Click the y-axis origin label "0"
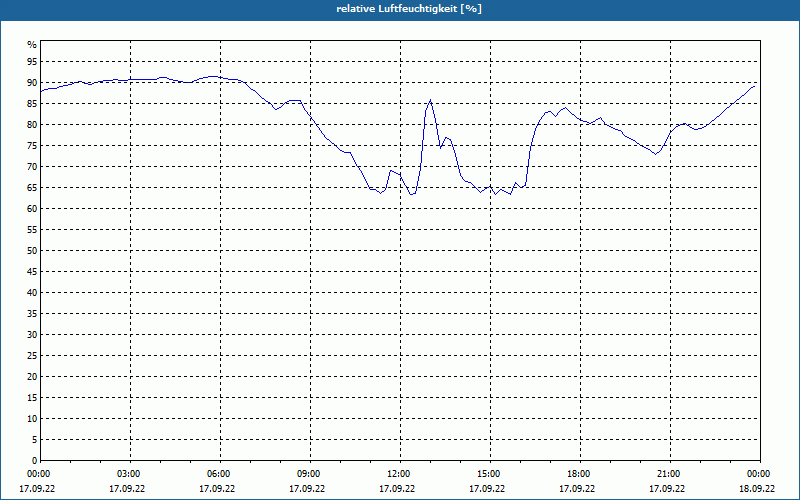800x500 pixels. pos(35,461)
